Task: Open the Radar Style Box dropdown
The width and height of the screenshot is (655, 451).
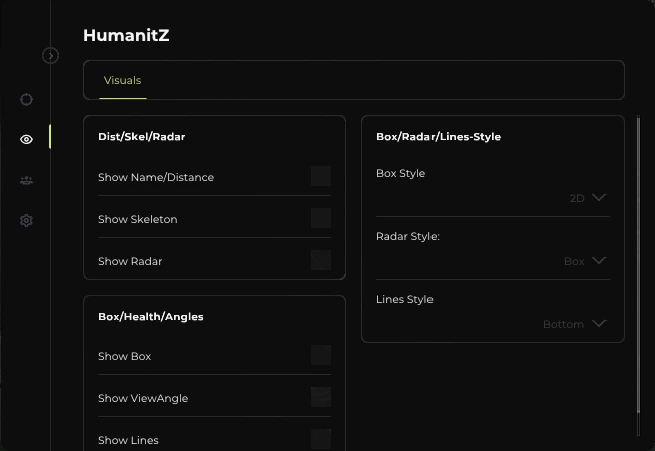Action: tap(585, 261)
